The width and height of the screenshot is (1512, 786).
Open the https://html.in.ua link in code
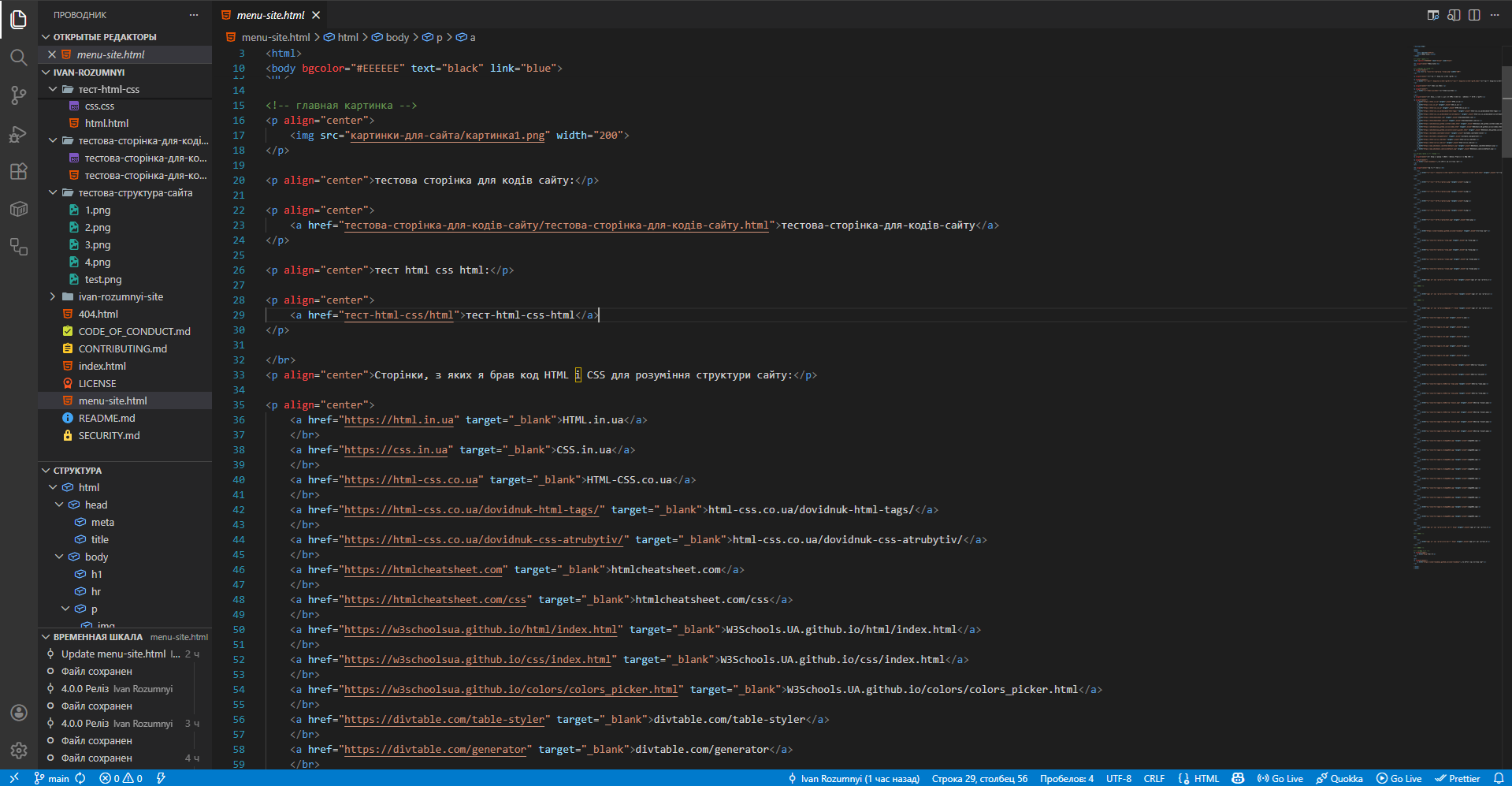(399, 420)
